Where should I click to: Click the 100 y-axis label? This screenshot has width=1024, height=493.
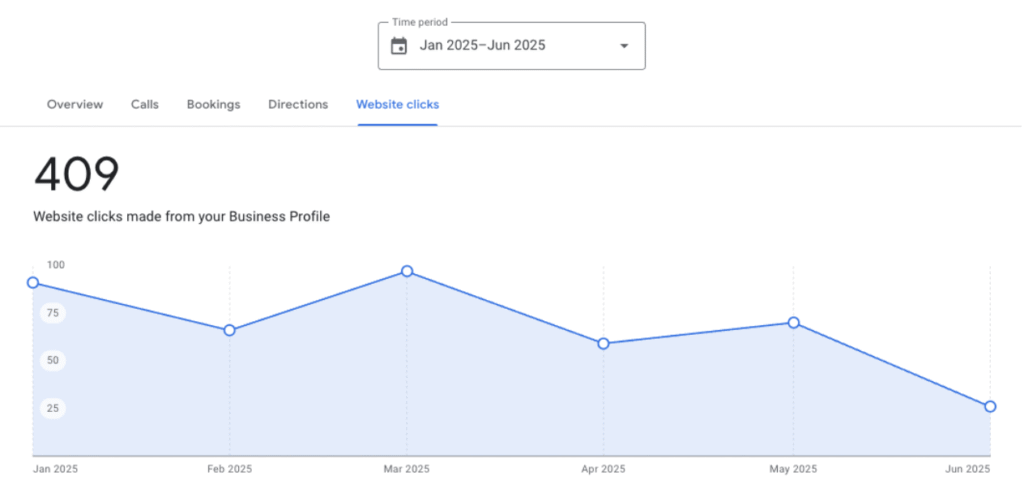coord(56,264)
